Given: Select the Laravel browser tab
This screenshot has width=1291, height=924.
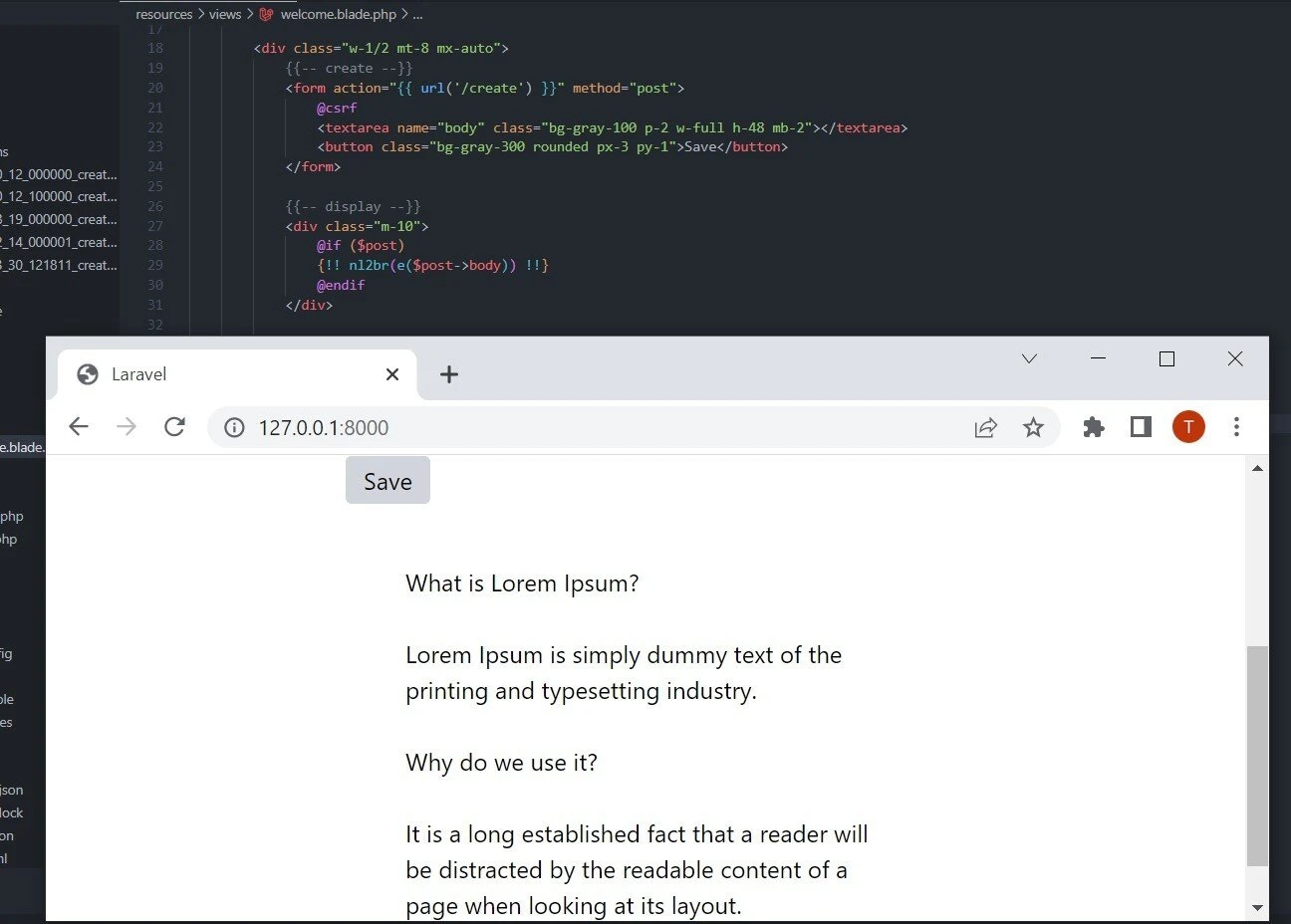Looking at the screenshot, I should coord(199,374).
